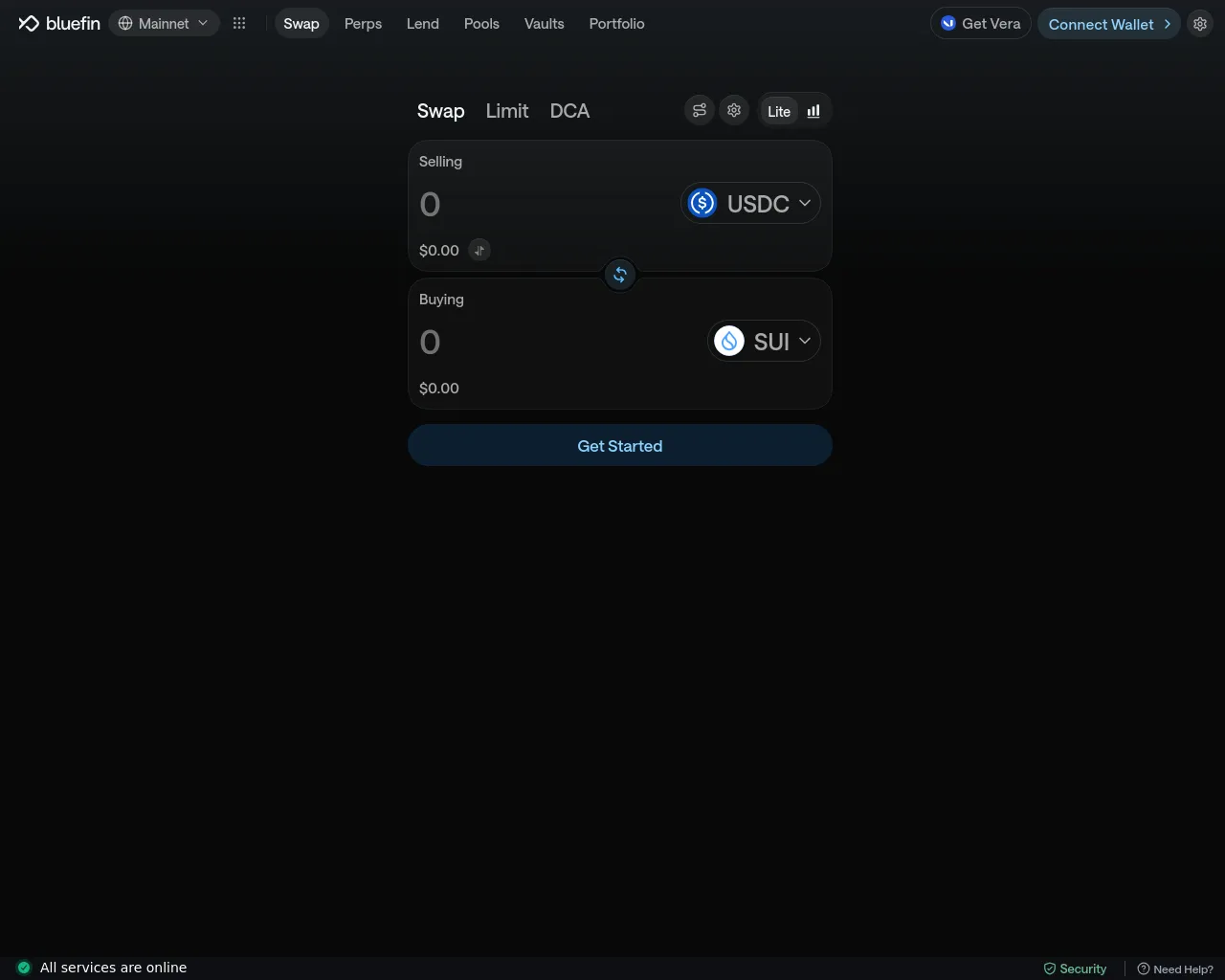This screenshot has width=1225, height=980.
Task: Navigate to Vaults
Action: point(544,23)
